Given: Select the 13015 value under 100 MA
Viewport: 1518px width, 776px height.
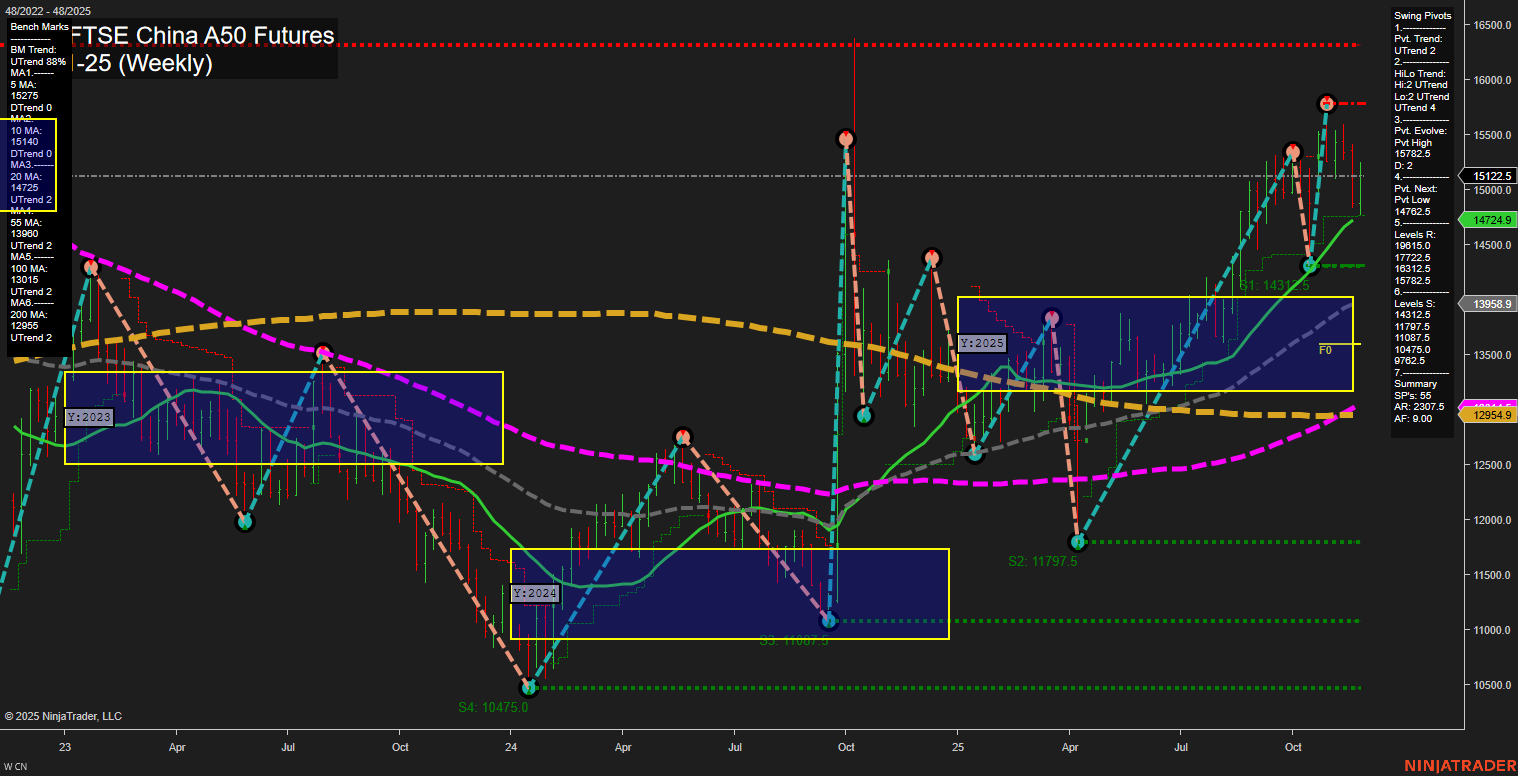Looking at the screenshot, I should coord(24,280).
